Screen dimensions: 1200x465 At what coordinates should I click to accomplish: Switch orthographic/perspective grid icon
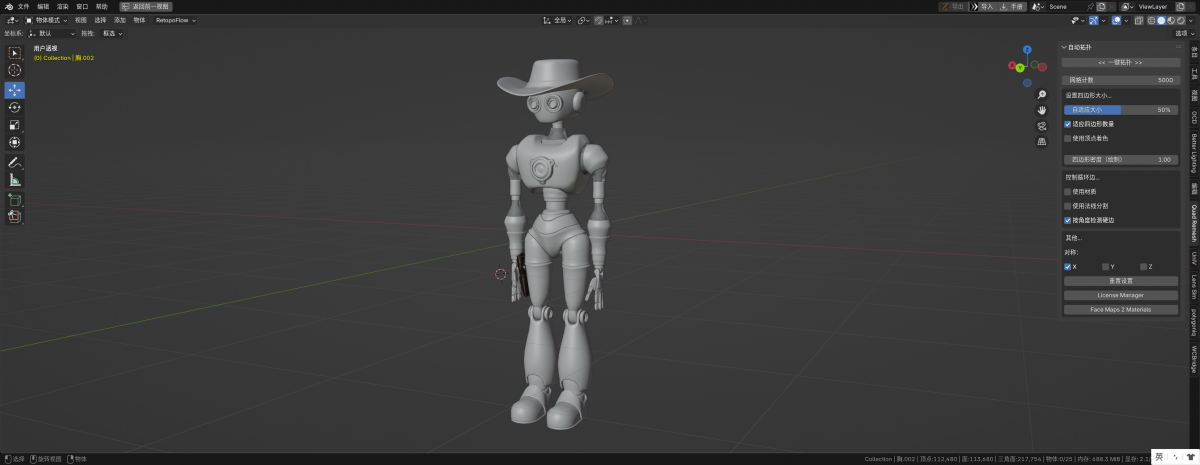[x=1041, y=142]
